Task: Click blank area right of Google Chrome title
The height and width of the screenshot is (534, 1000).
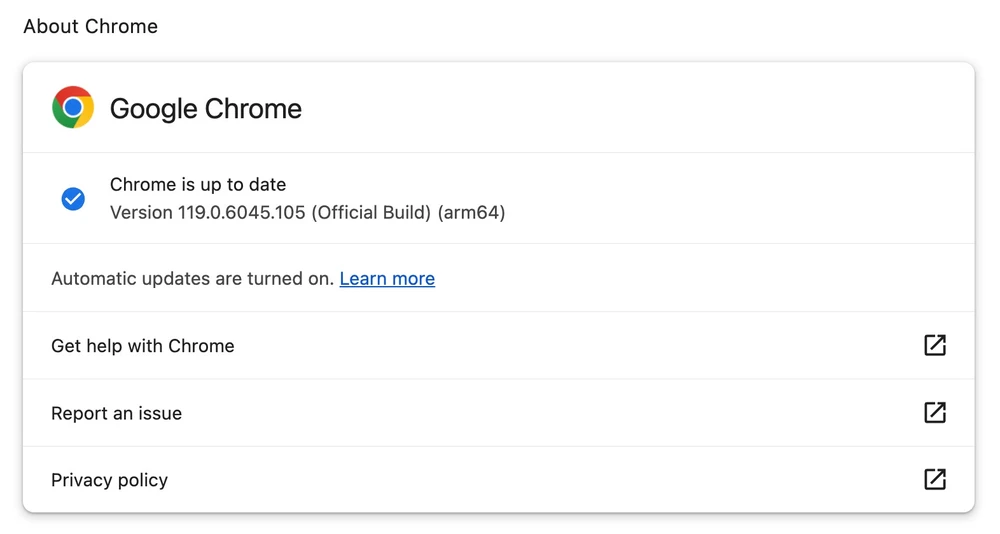Action: click(620, 109)
